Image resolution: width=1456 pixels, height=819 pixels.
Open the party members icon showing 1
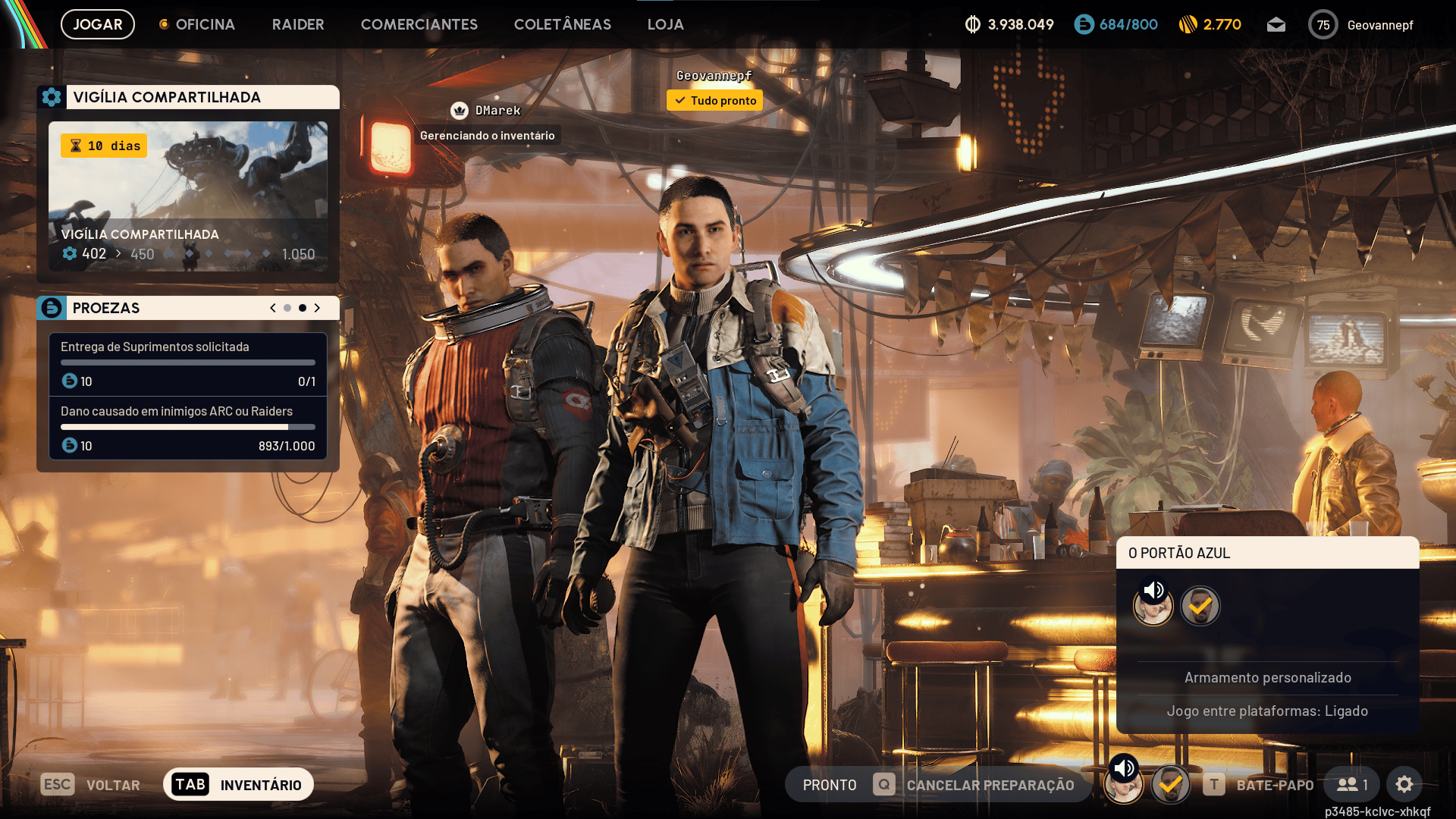point(1352,785)
